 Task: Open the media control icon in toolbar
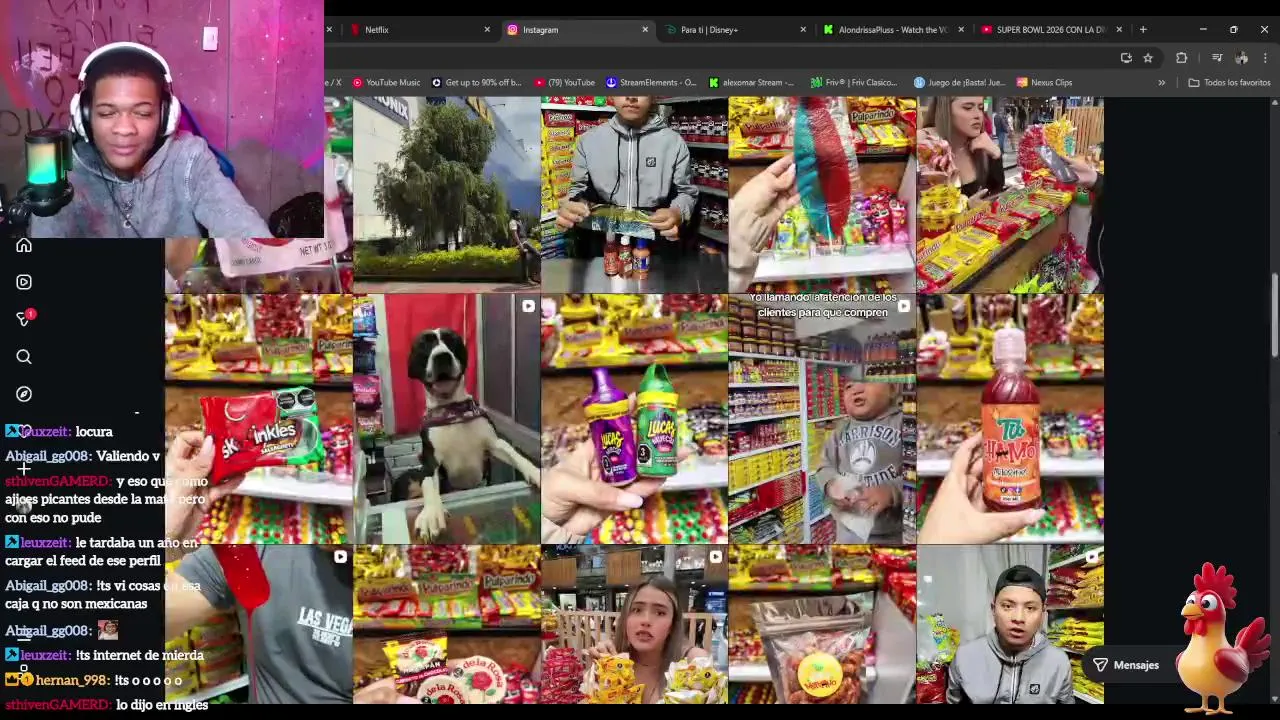tap(1217, 58)
